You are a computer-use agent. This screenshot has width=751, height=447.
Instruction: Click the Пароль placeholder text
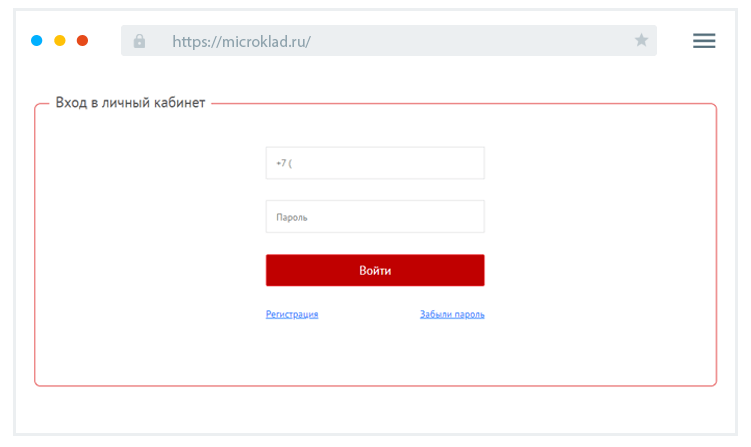coord(292,217)
